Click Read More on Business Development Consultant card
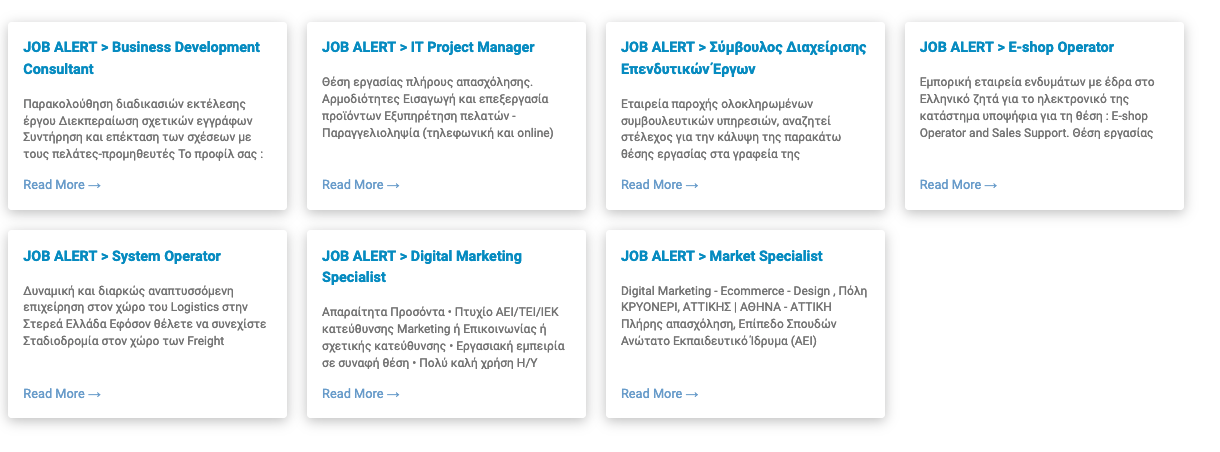Screen dimensions: 1220x452 [x=62, y=185]
